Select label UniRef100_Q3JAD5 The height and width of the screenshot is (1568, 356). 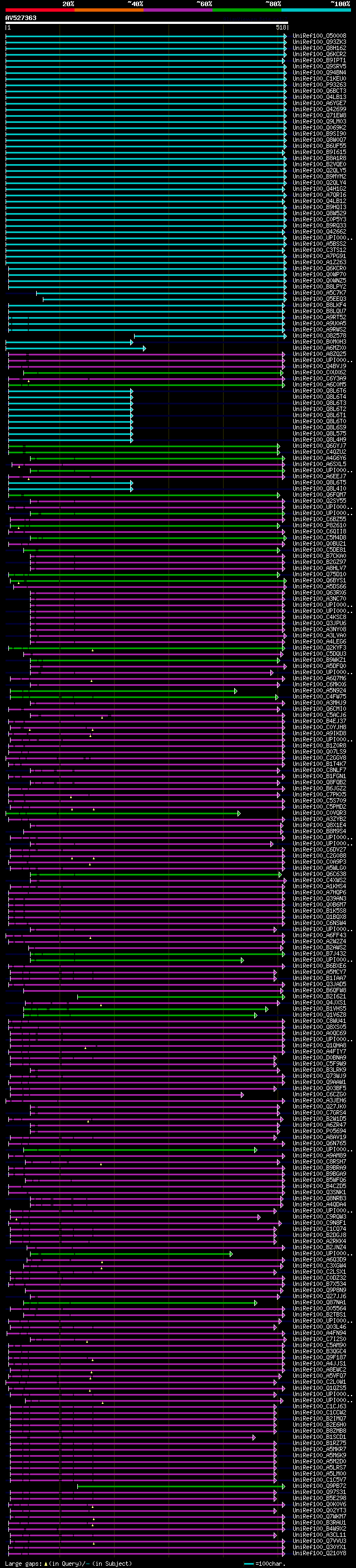[x=319, y=985]
